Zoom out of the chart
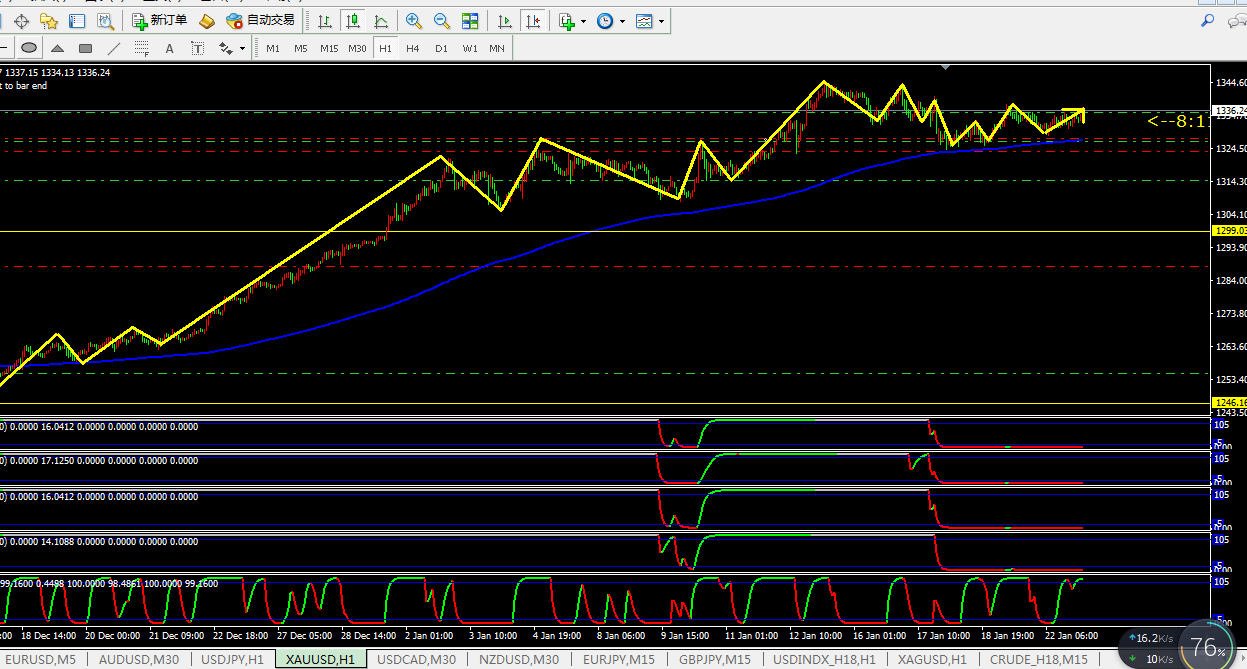1247x669 pixels. (x=442, y=21)
